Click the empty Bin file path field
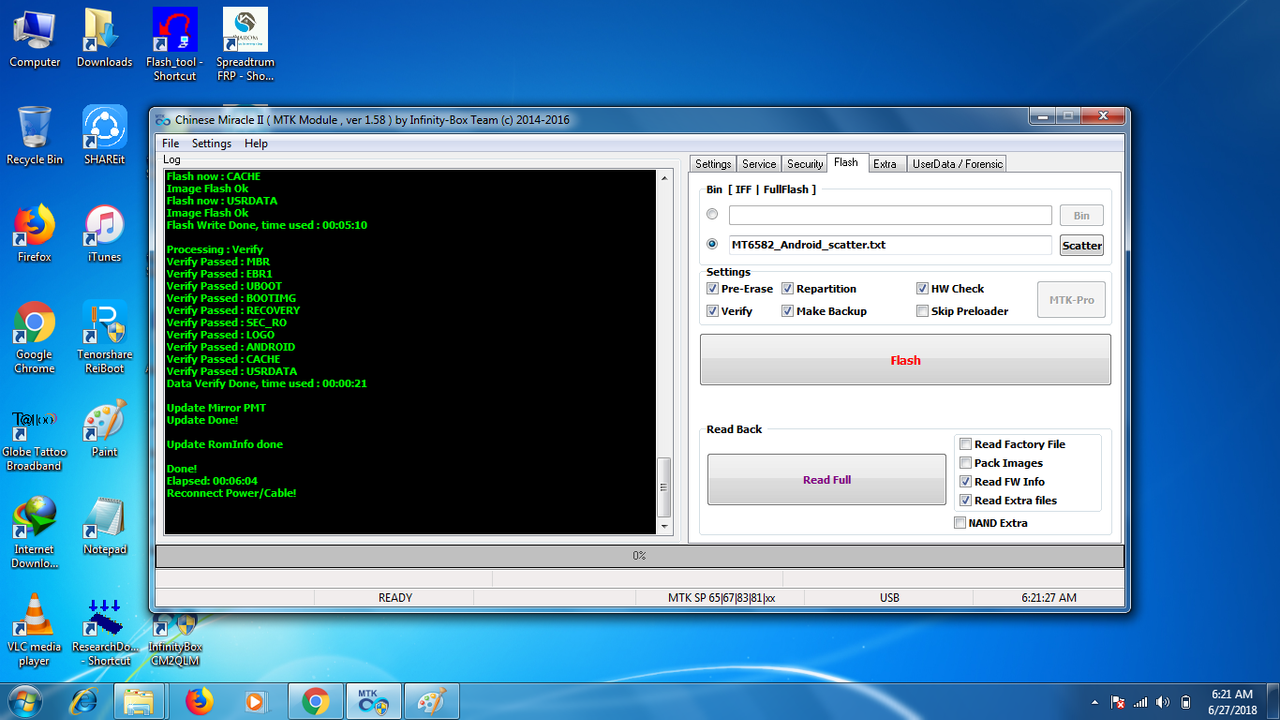Viewport: 1280px width, 720px height. [890, 215]
